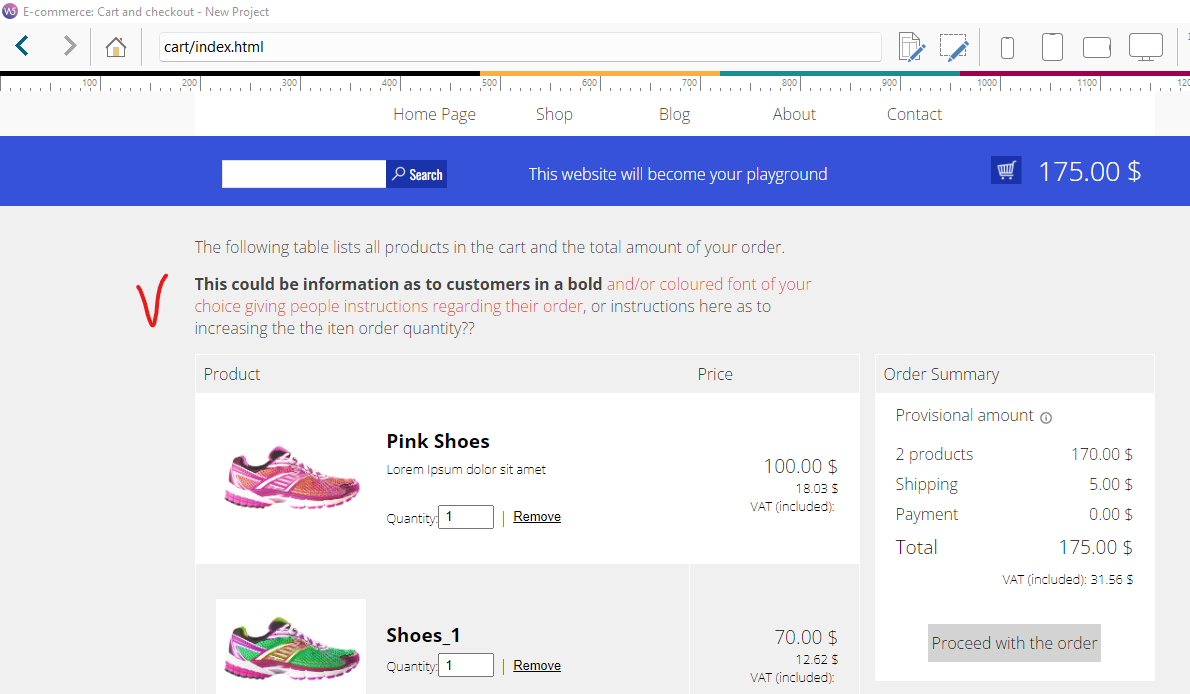Remove Pink Shoes from the cart
Image resolution: width=1190 pixels, height=694 pixels.
click(x=537, y=517)
